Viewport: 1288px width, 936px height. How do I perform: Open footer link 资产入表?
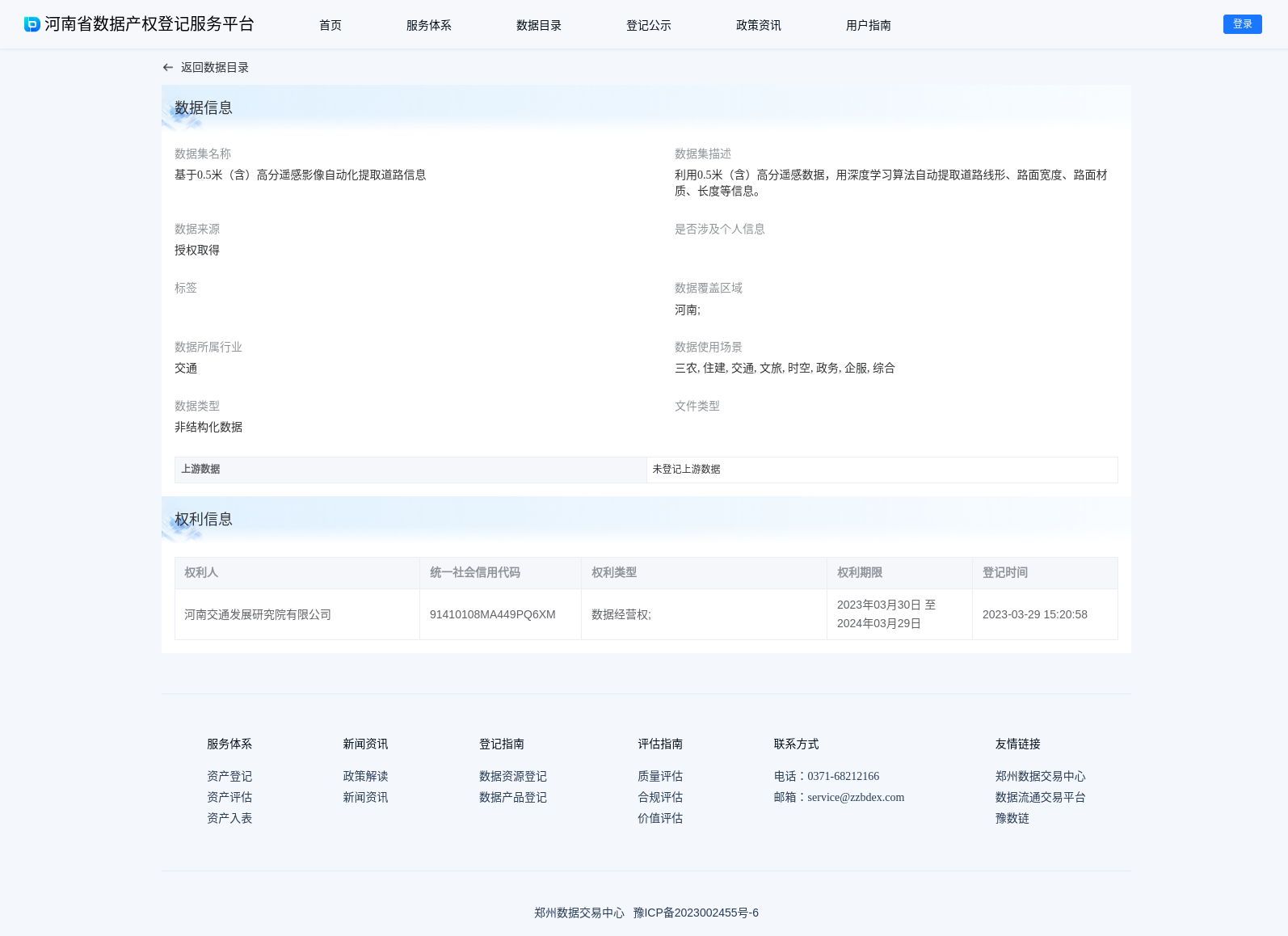(229, 818)
